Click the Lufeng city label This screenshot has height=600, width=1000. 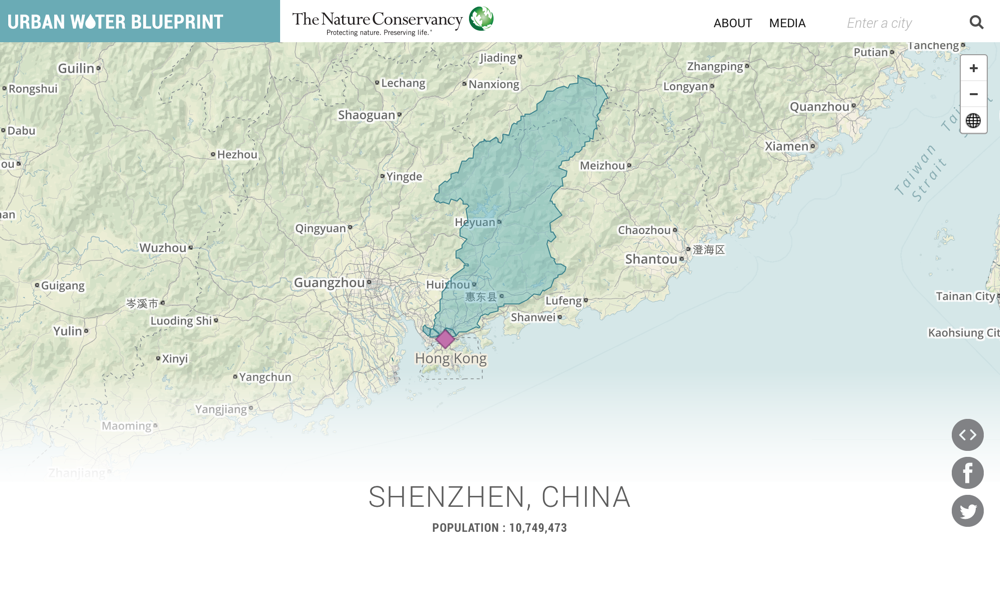pos(563,300)
